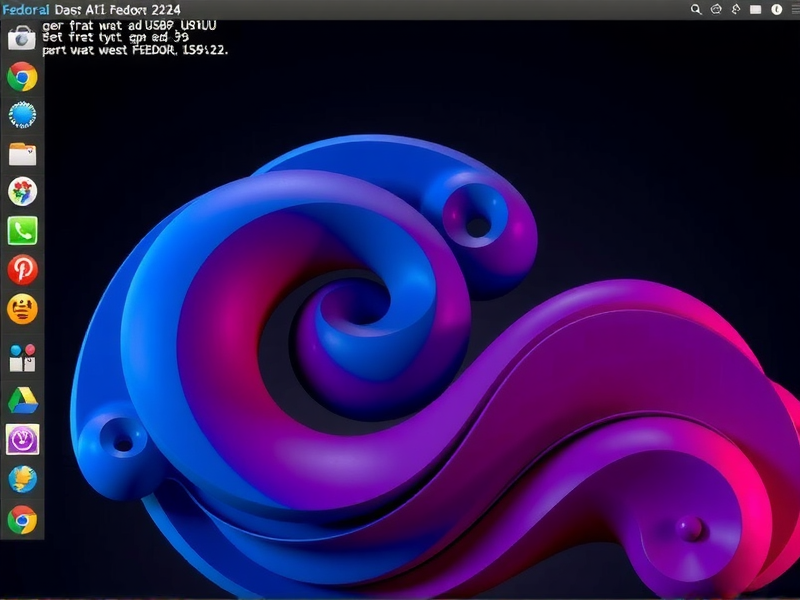Open the yellow smiley chat app
The image size is (800, 600).
(20, 310)
